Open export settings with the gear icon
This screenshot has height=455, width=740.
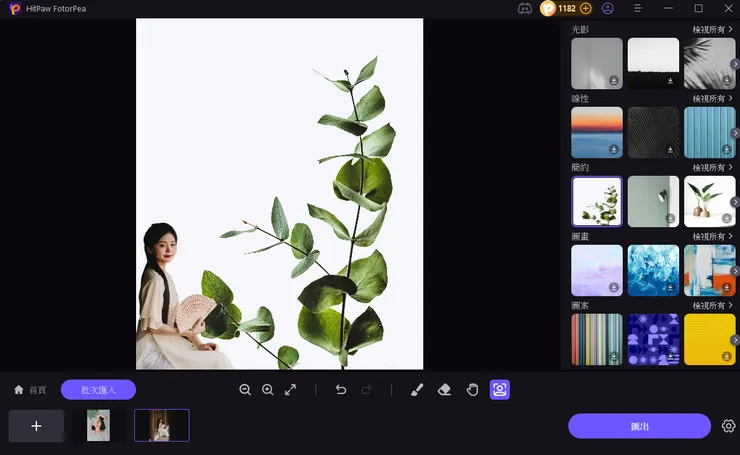[728, 426]
